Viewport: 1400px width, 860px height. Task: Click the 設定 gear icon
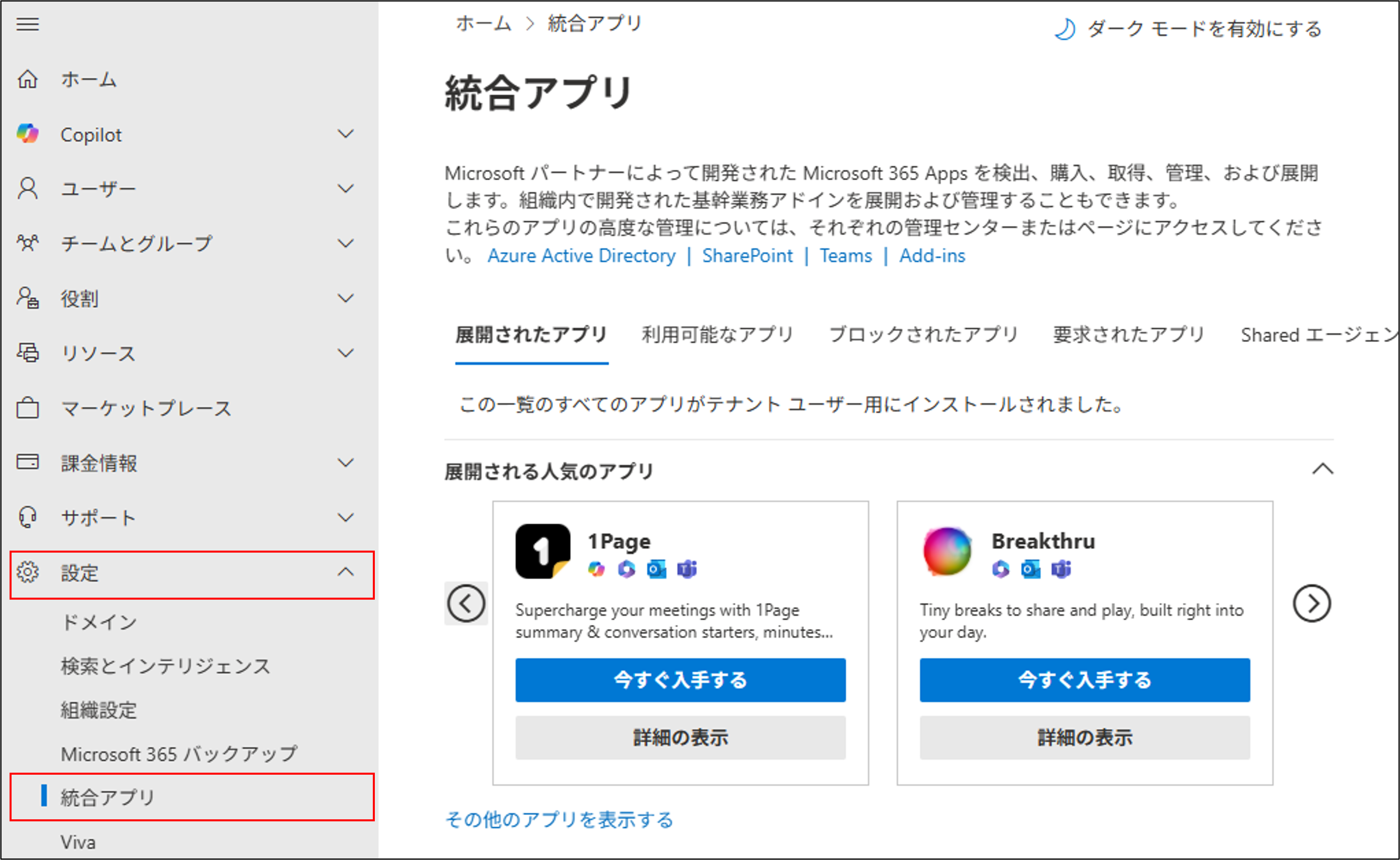(x=27, y=572)
